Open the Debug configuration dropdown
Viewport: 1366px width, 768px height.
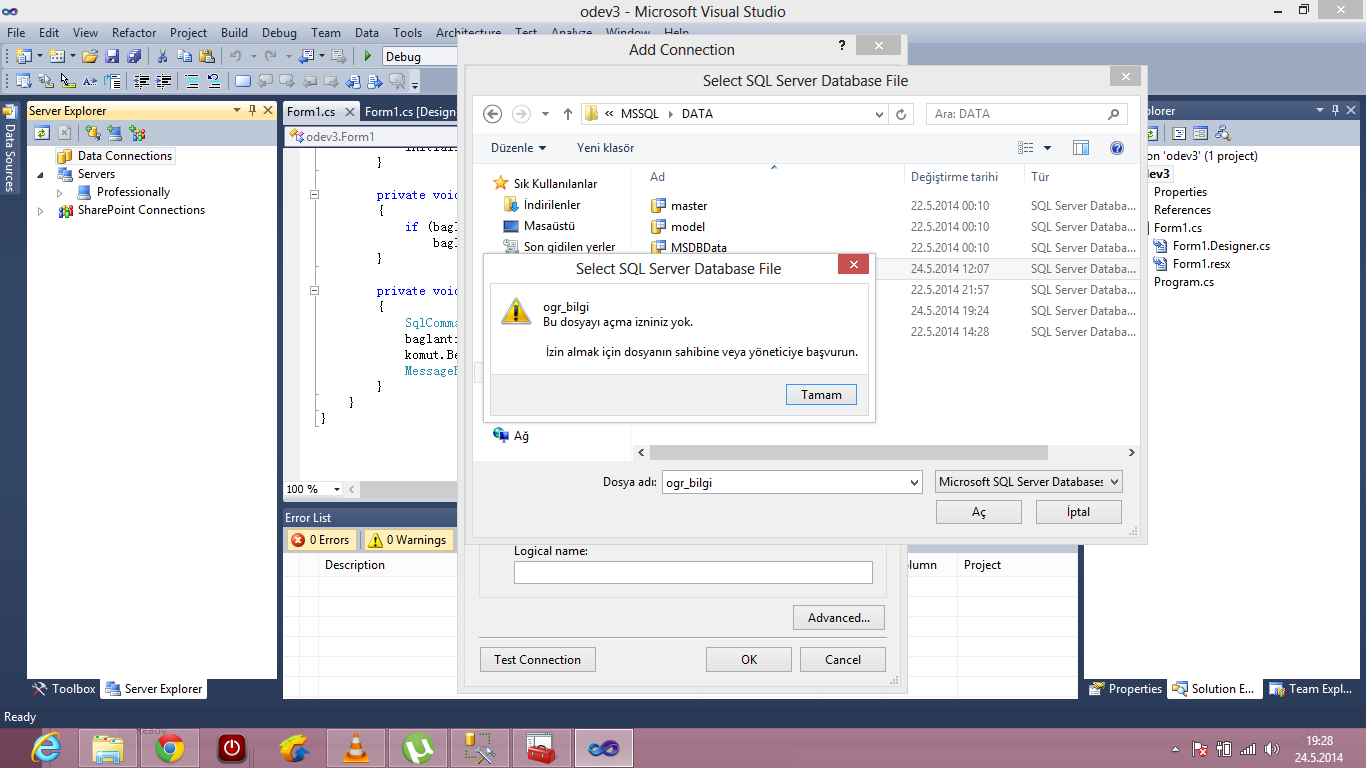click(x=419, y=57)
